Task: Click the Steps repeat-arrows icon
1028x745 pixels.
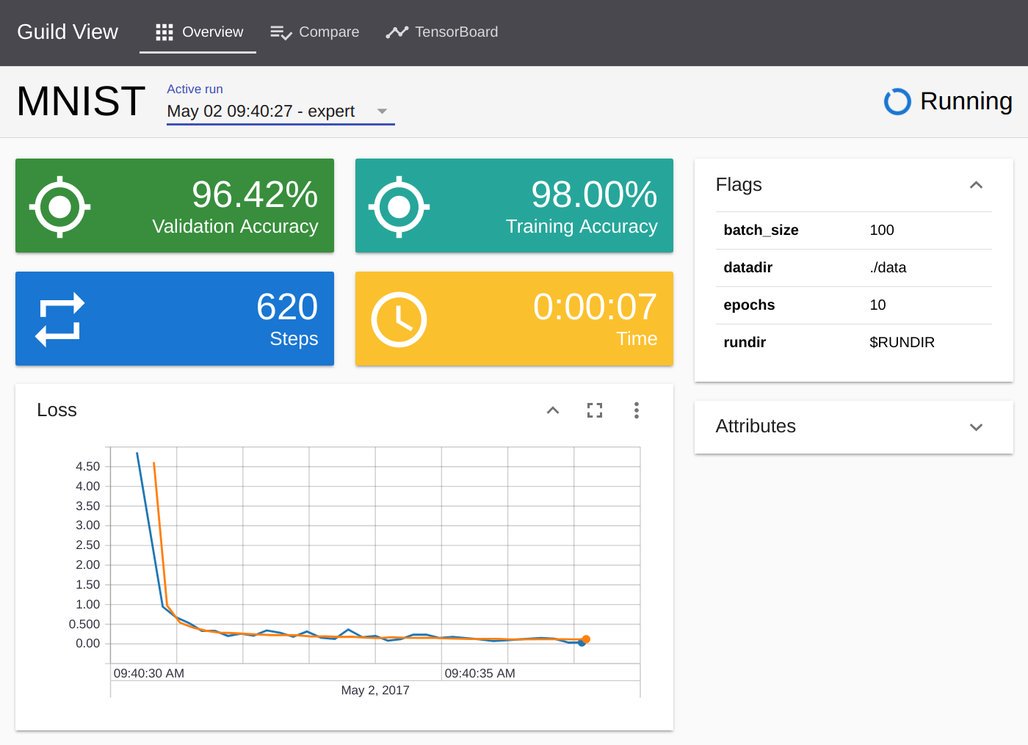Action: [x=60, y=319]
